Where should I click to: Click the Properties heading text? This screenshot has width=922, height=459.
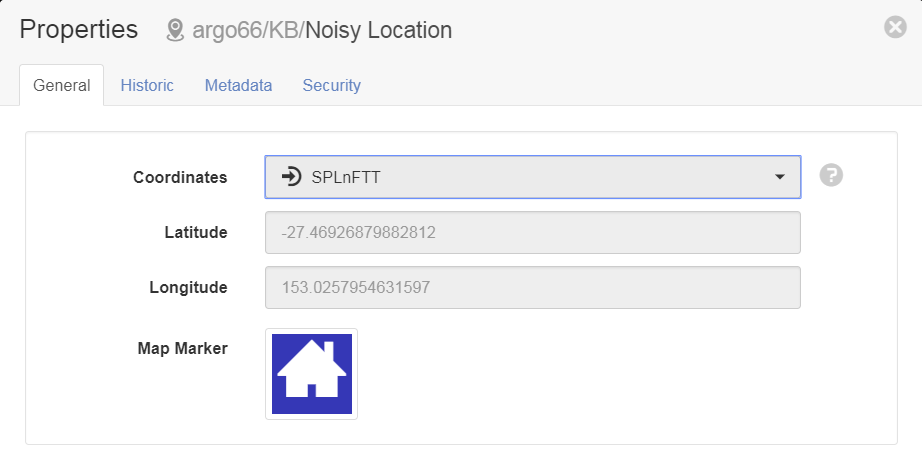click(79, 29)
